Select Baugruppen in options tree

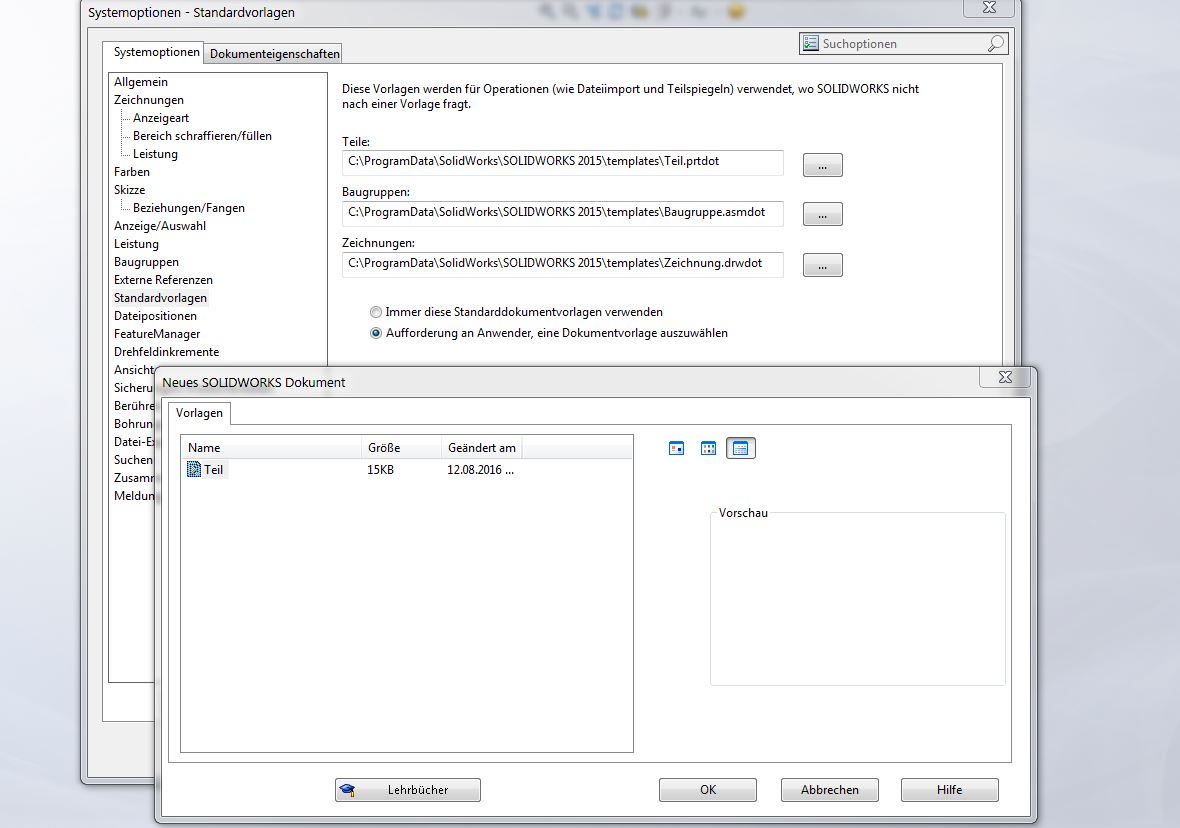tap(146, 263)
